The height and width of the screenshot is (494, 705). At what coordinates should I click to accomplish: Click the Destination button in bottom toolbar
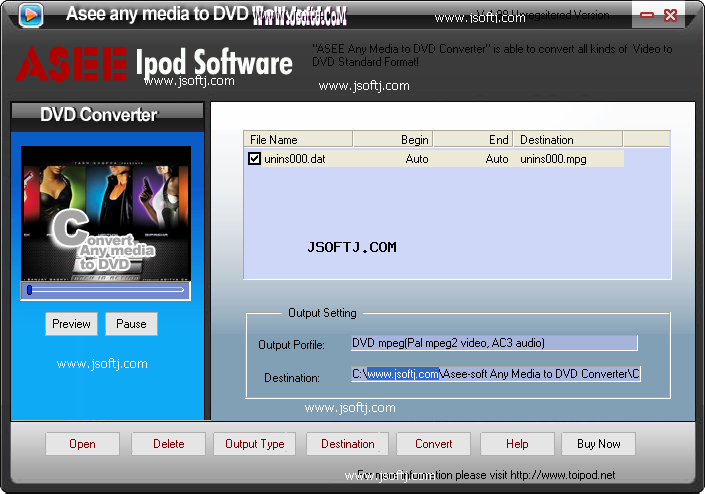(348, 444)
